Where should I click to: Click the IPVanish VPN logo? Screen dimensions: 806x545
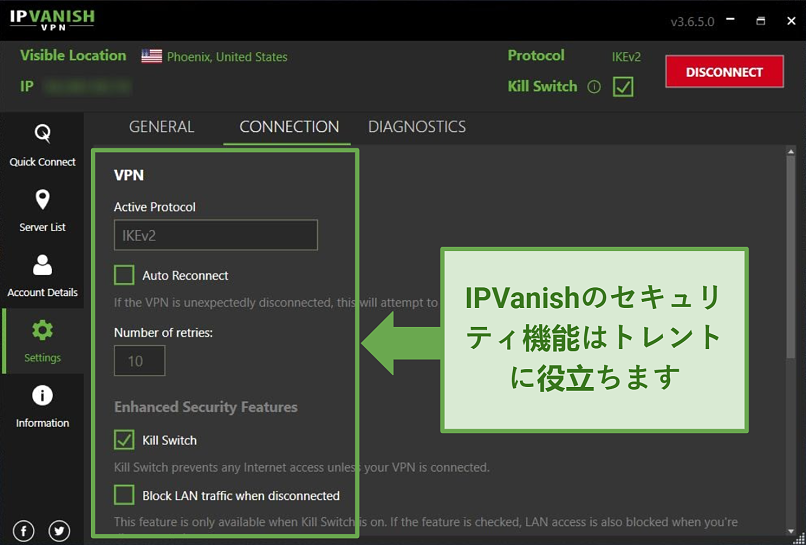(52, 19)
